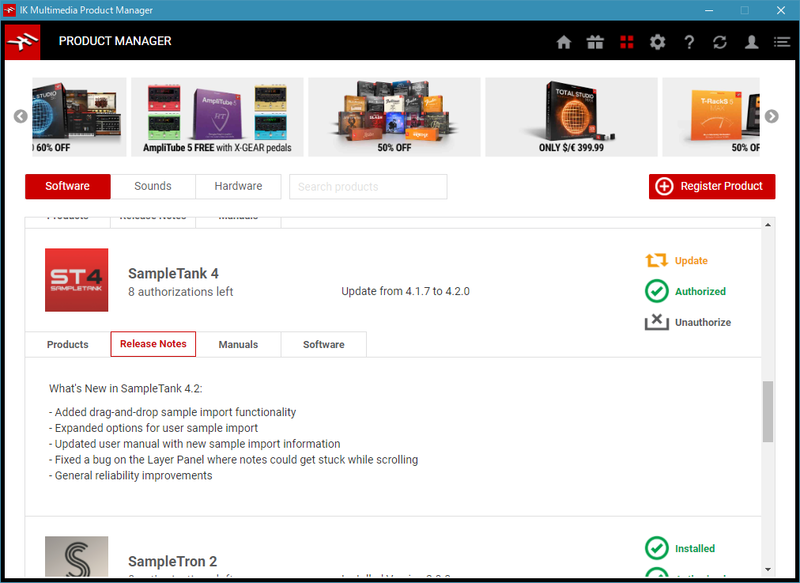Open SampleTank 4 Release Notes tab
Viewport: 800px width, 583px height.
(x=153, y=344)
